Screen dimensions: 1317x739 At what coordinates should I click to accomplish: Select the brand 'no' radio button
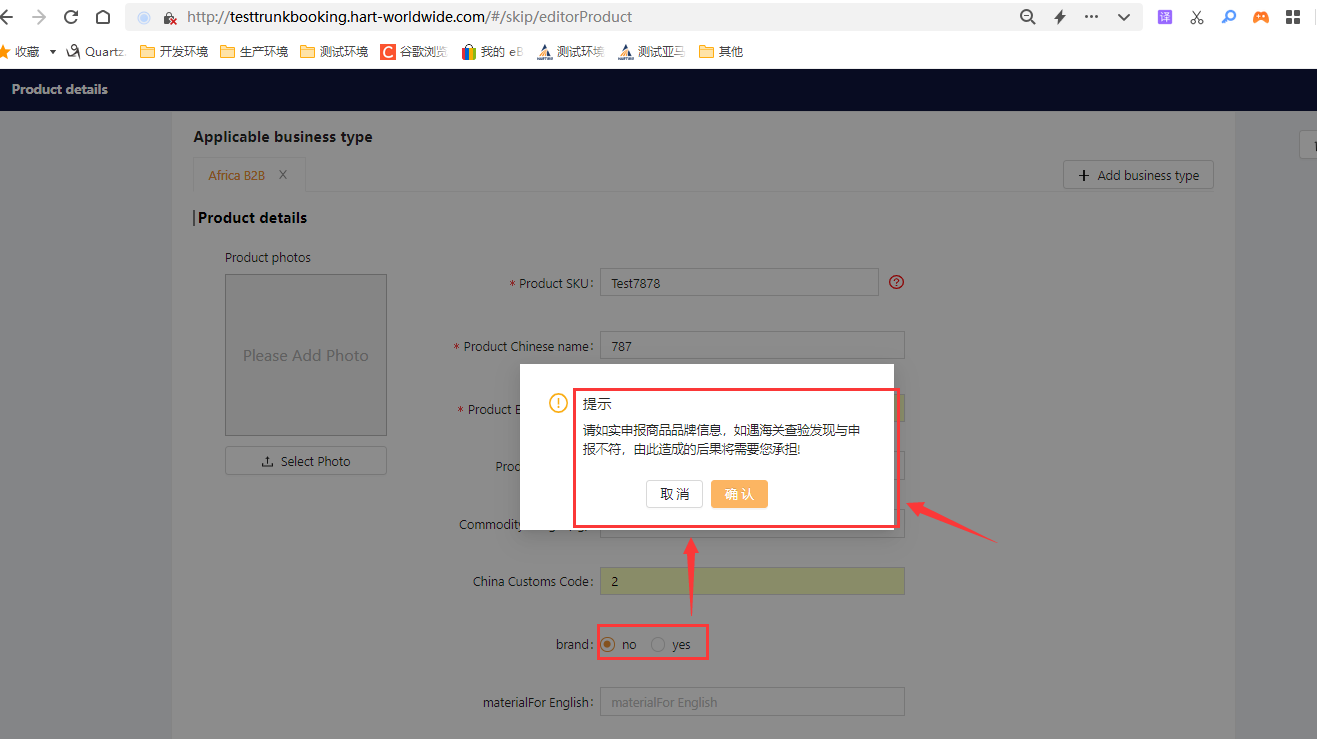tap(608, 644)
